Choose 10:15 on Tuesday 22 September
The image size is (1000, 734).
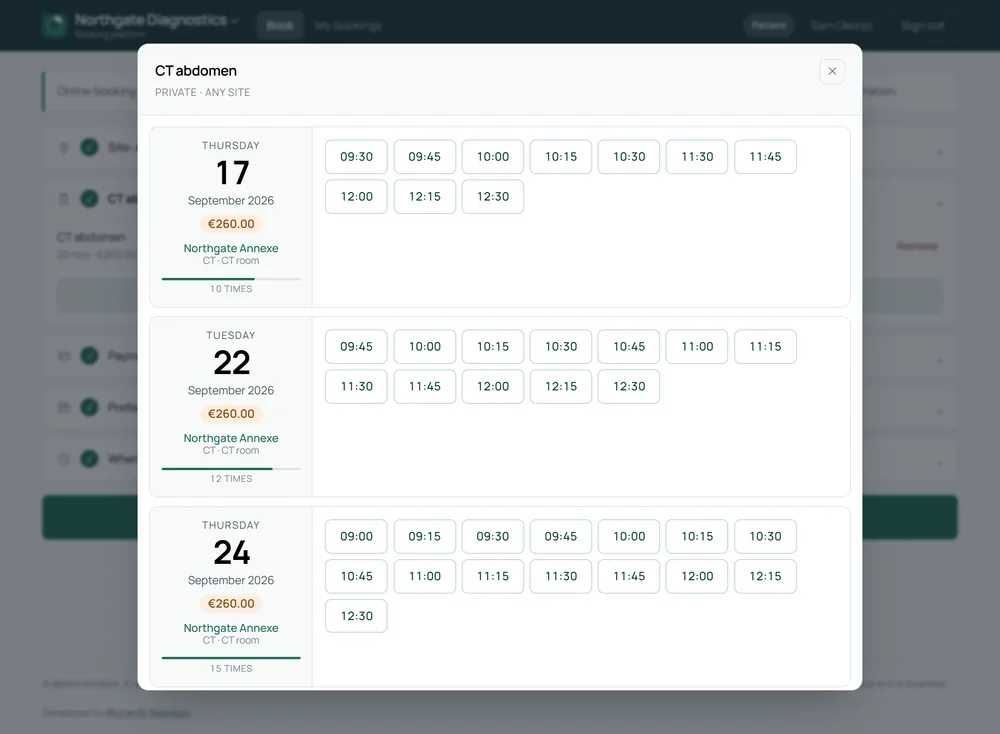pyautogui.click(x=493, y=346)
